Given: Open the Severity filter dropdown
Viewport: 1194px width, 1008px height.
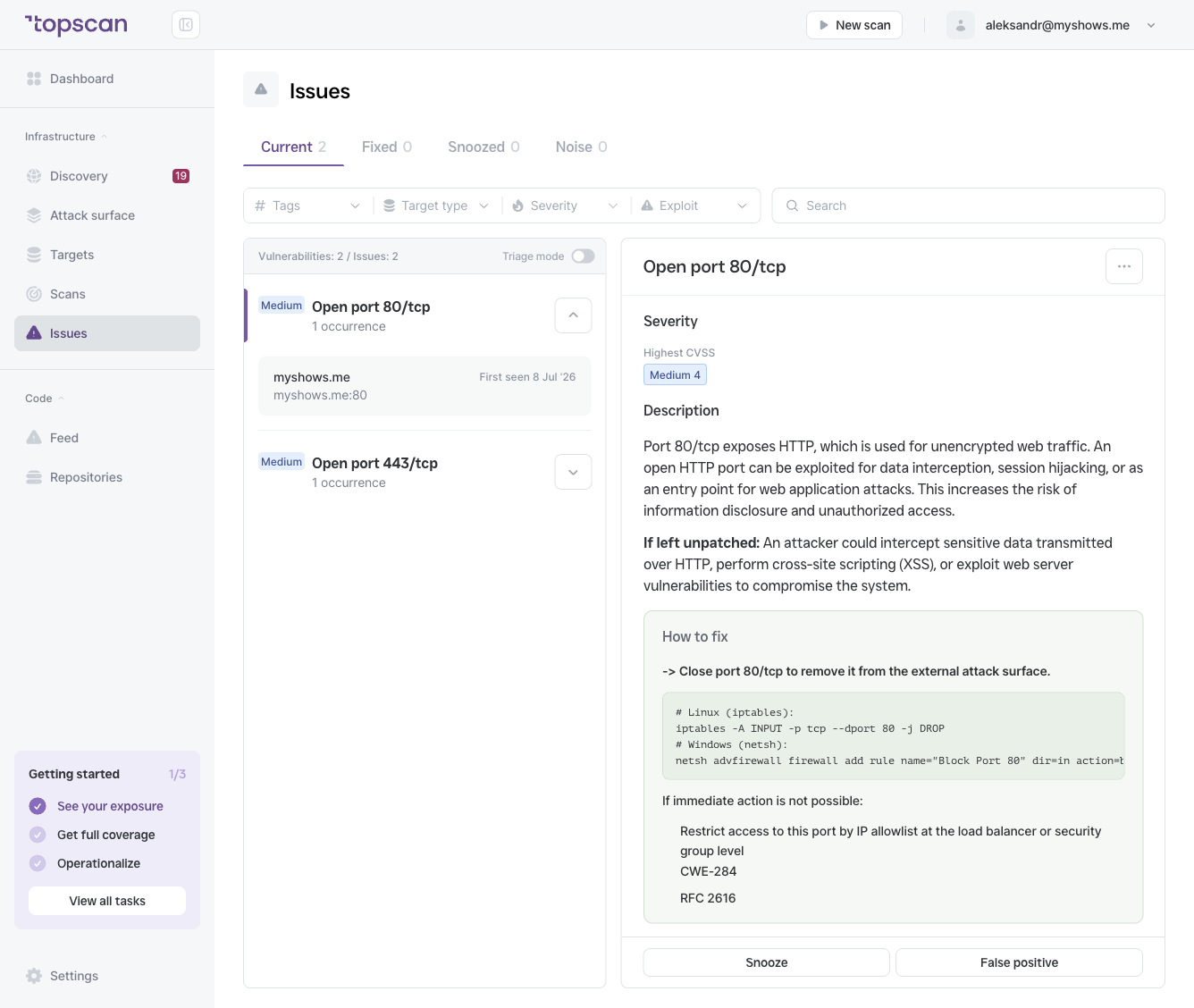Looking at the screenshot, I should 566,206.
